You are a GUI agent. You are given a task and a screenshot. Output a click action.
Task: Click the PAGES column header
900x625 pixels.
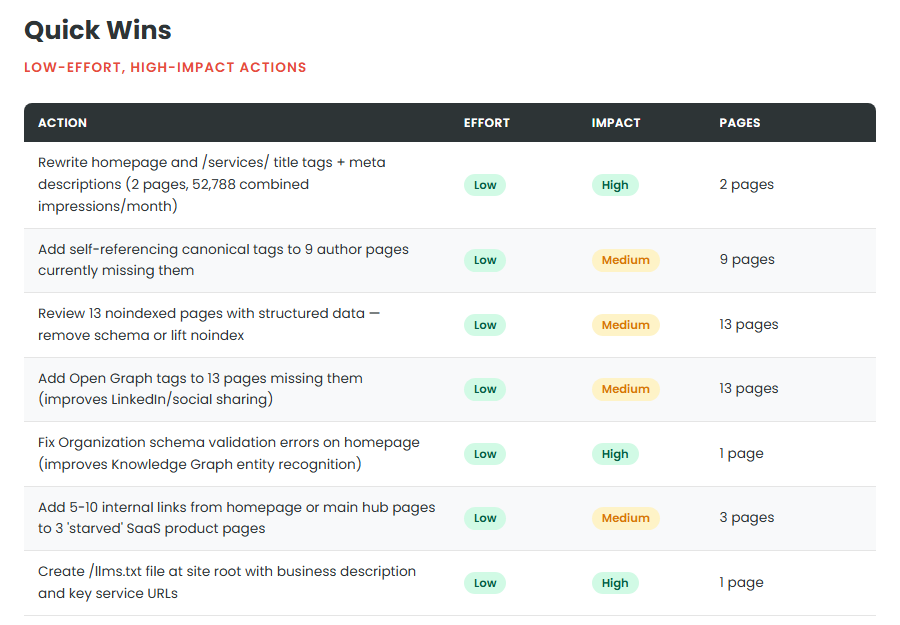[740, 123]
